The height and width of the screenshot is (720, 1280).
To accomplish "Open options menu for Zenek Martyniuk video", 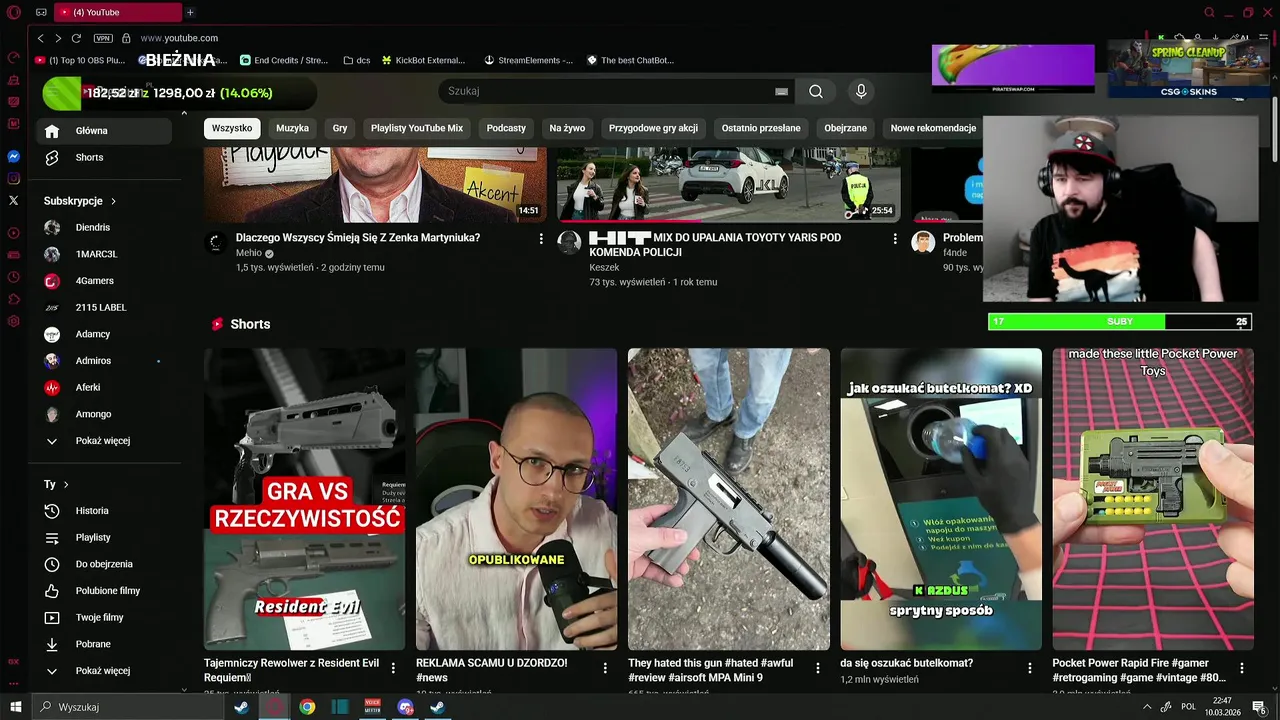I will [x=541, y=239].
